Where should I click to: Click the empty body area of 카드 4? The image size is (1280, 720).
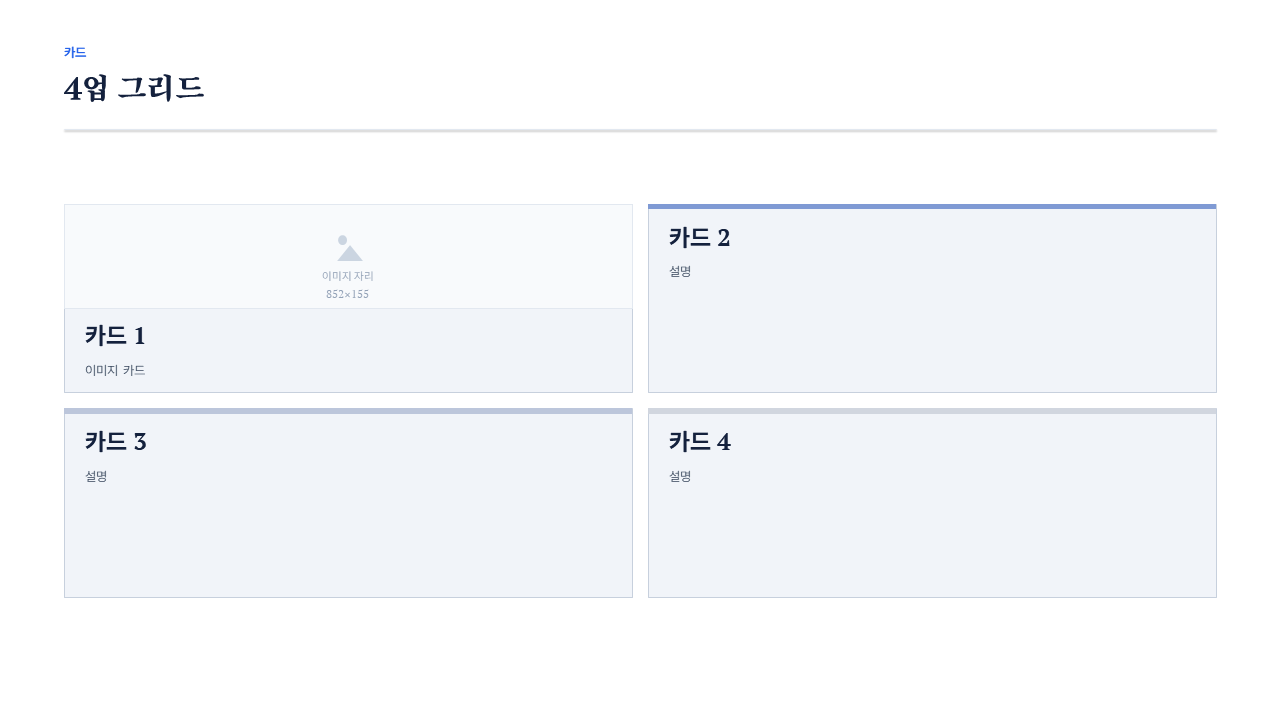[x=932, y=541]
